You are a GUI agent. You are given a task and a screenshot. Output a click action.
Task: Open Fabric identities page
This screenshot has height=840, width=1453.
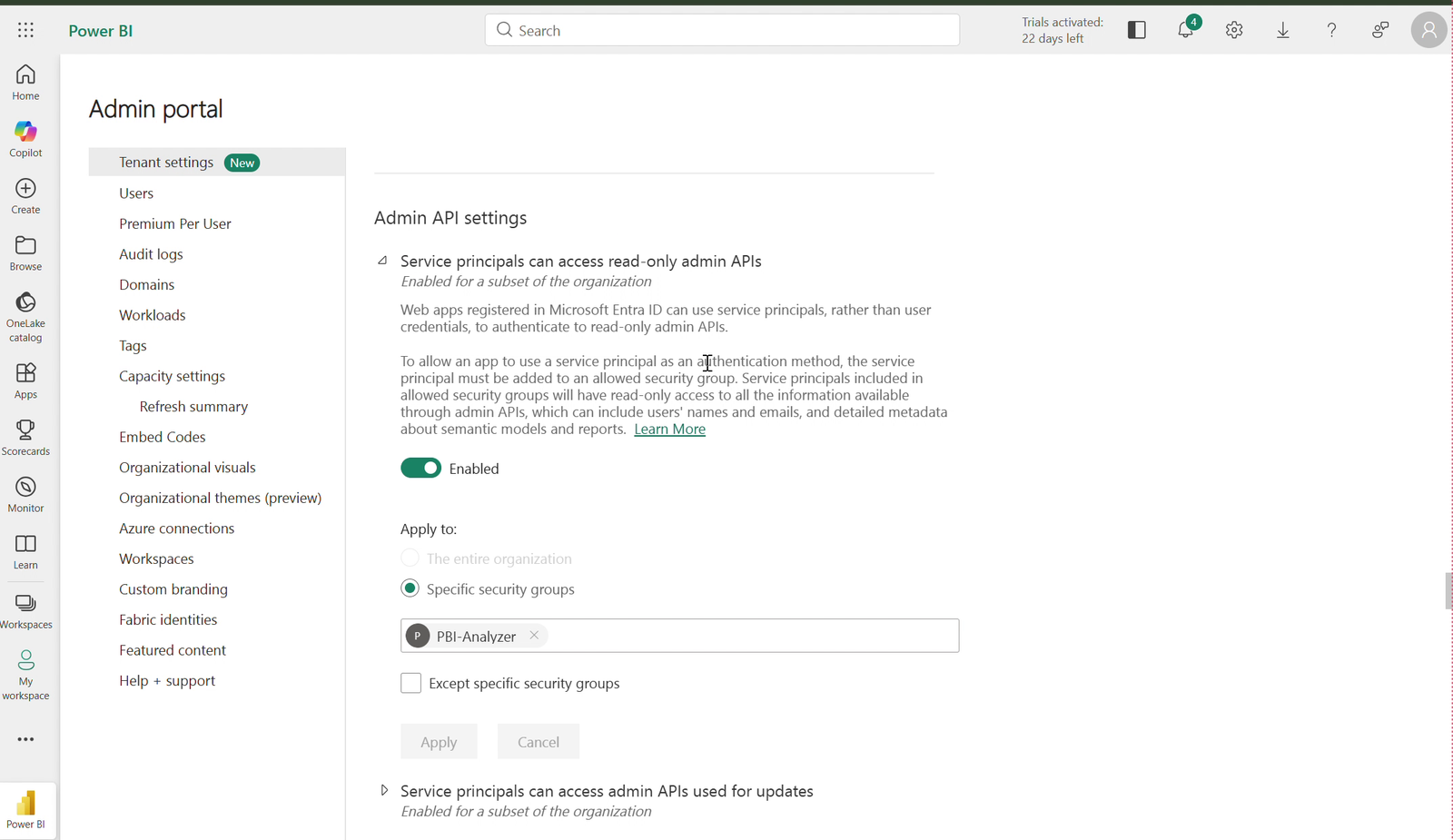[x=168, y=619]
